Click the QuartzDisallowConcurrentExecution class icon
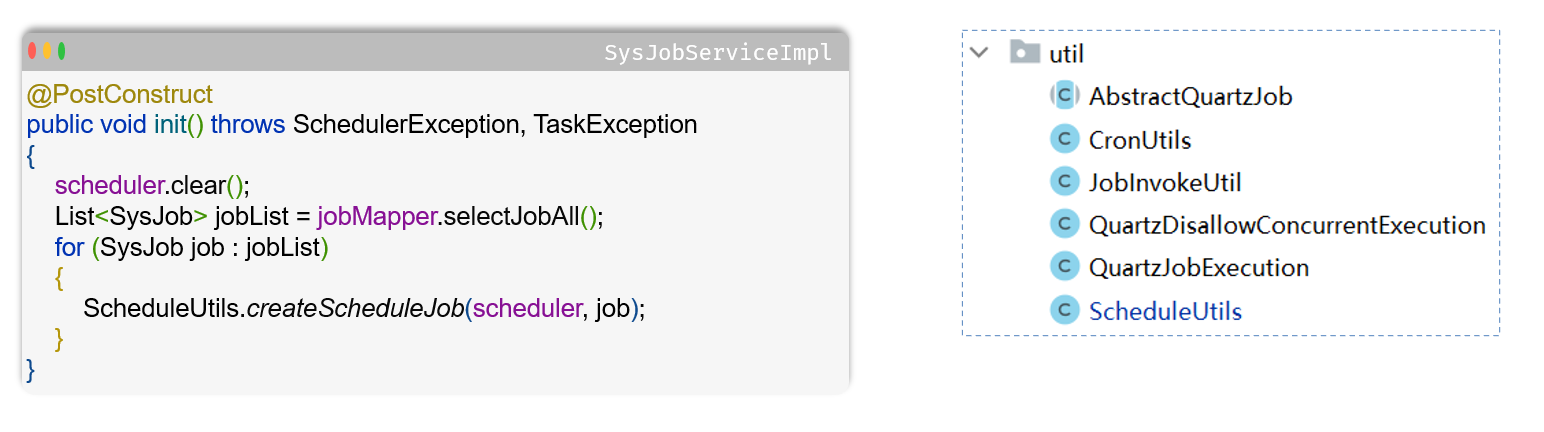The image size is (1544, 432). pyautogui.click(x=1063, y=225)
